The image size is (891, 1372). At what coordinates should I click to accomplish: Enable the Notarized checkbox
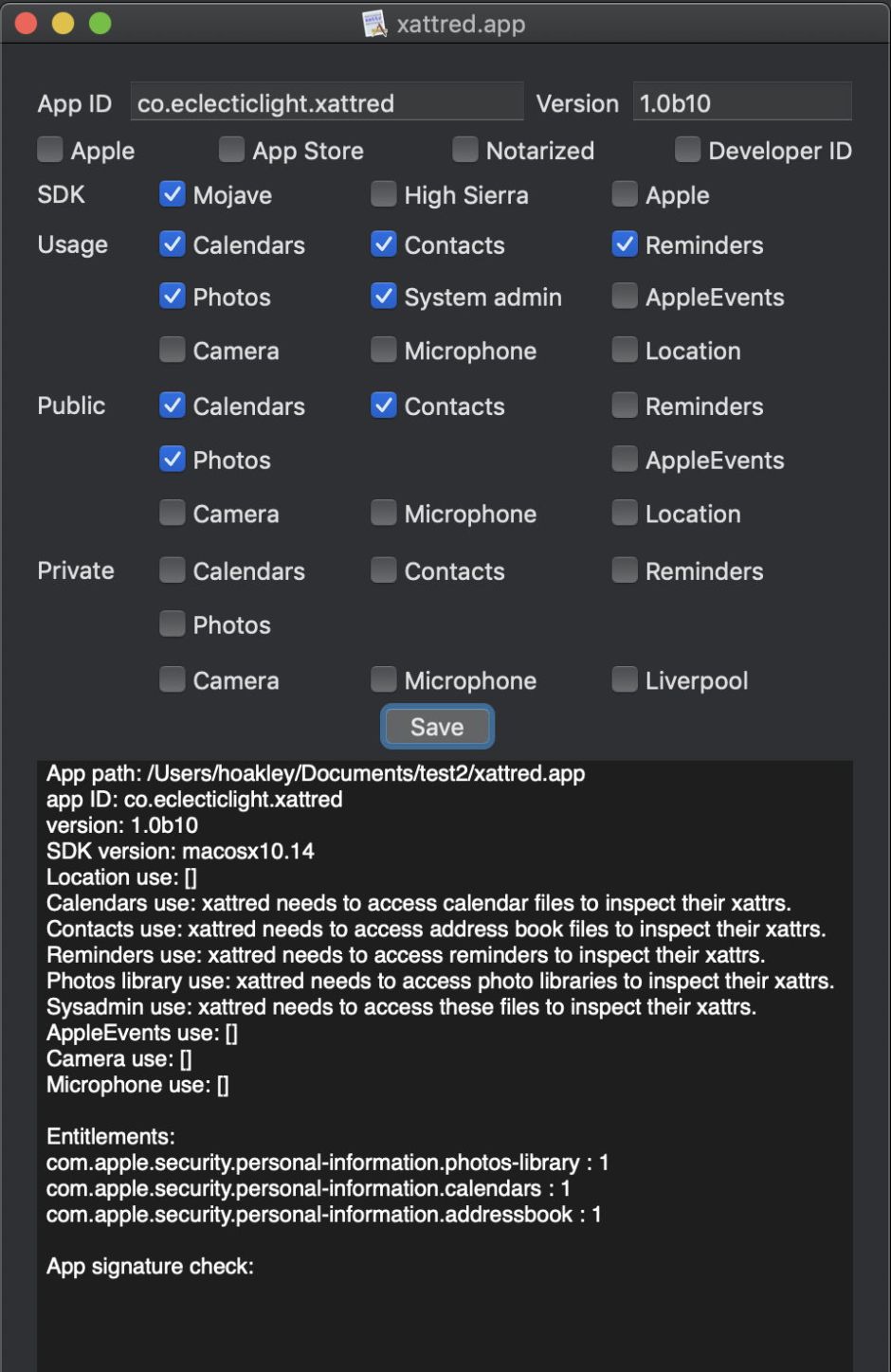465,150
